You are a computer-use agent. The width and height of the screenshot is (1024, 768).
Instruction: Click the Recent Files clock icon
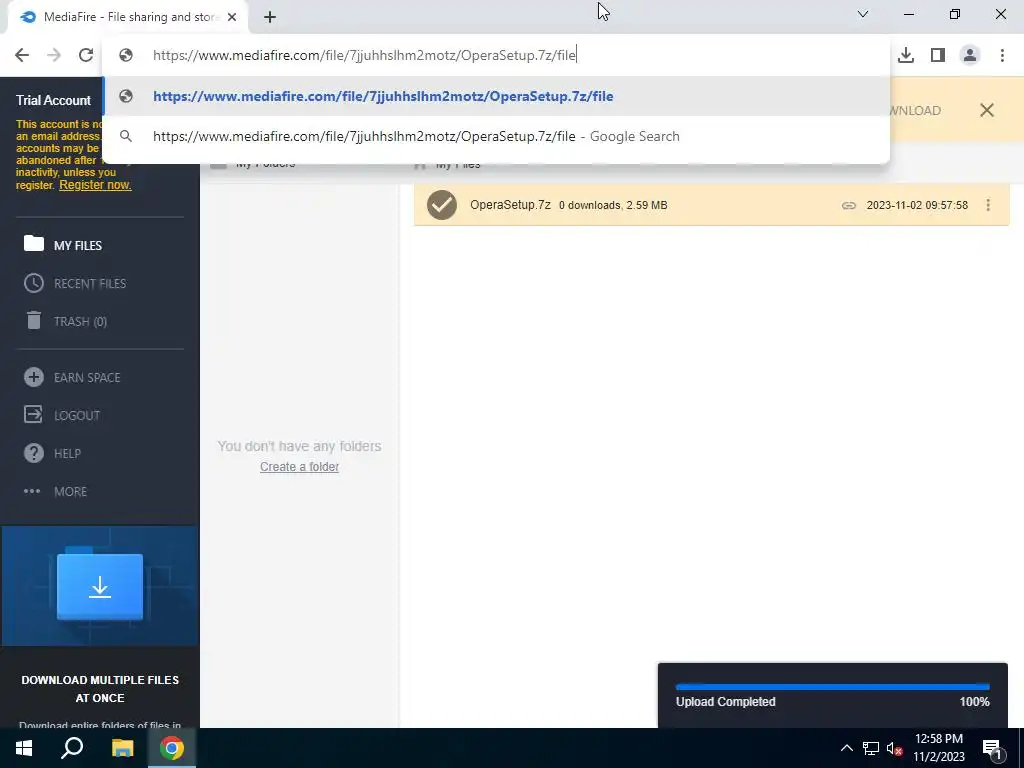coord(33,283)
